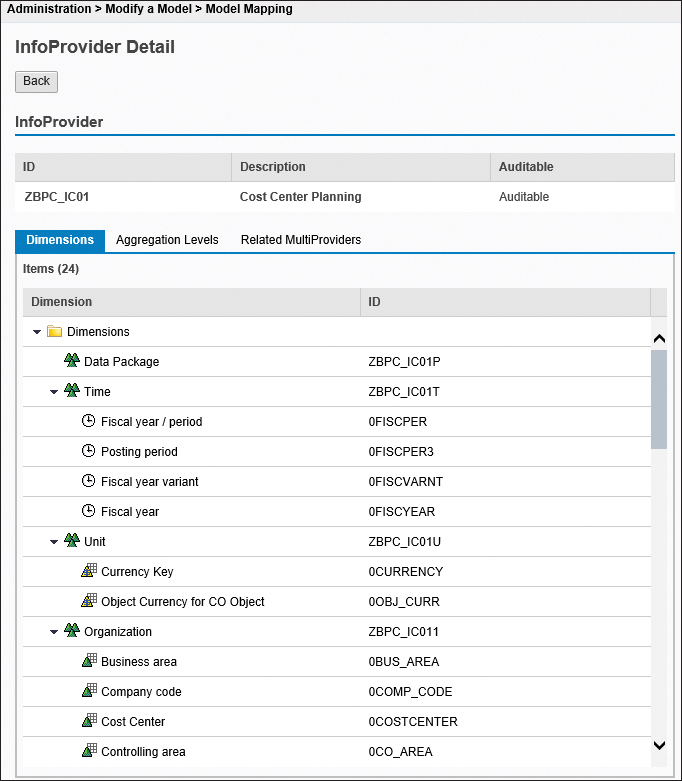The height and width of the screenshot is (781, 682).
Task: Select the Data Package row label
Action: [x=122, y=362]
